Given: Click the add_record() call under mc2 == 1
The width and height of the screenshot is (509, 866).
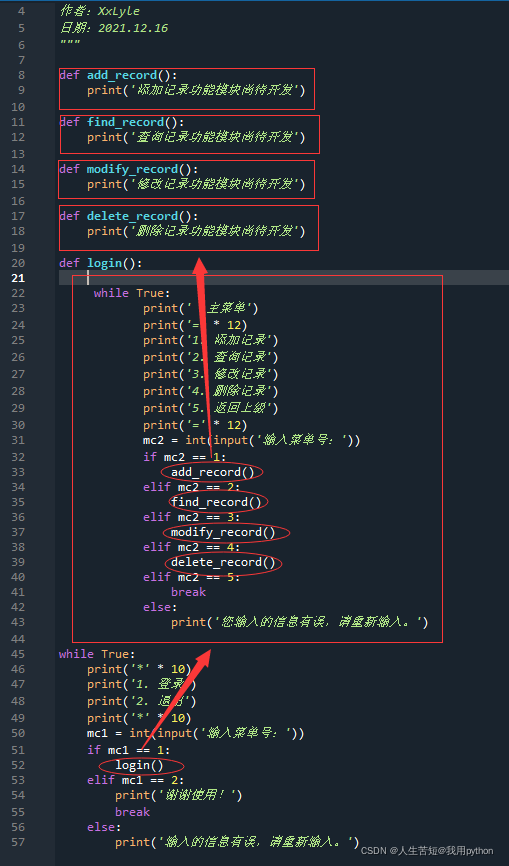Looking at the screenshot, I should click(213, 472).
